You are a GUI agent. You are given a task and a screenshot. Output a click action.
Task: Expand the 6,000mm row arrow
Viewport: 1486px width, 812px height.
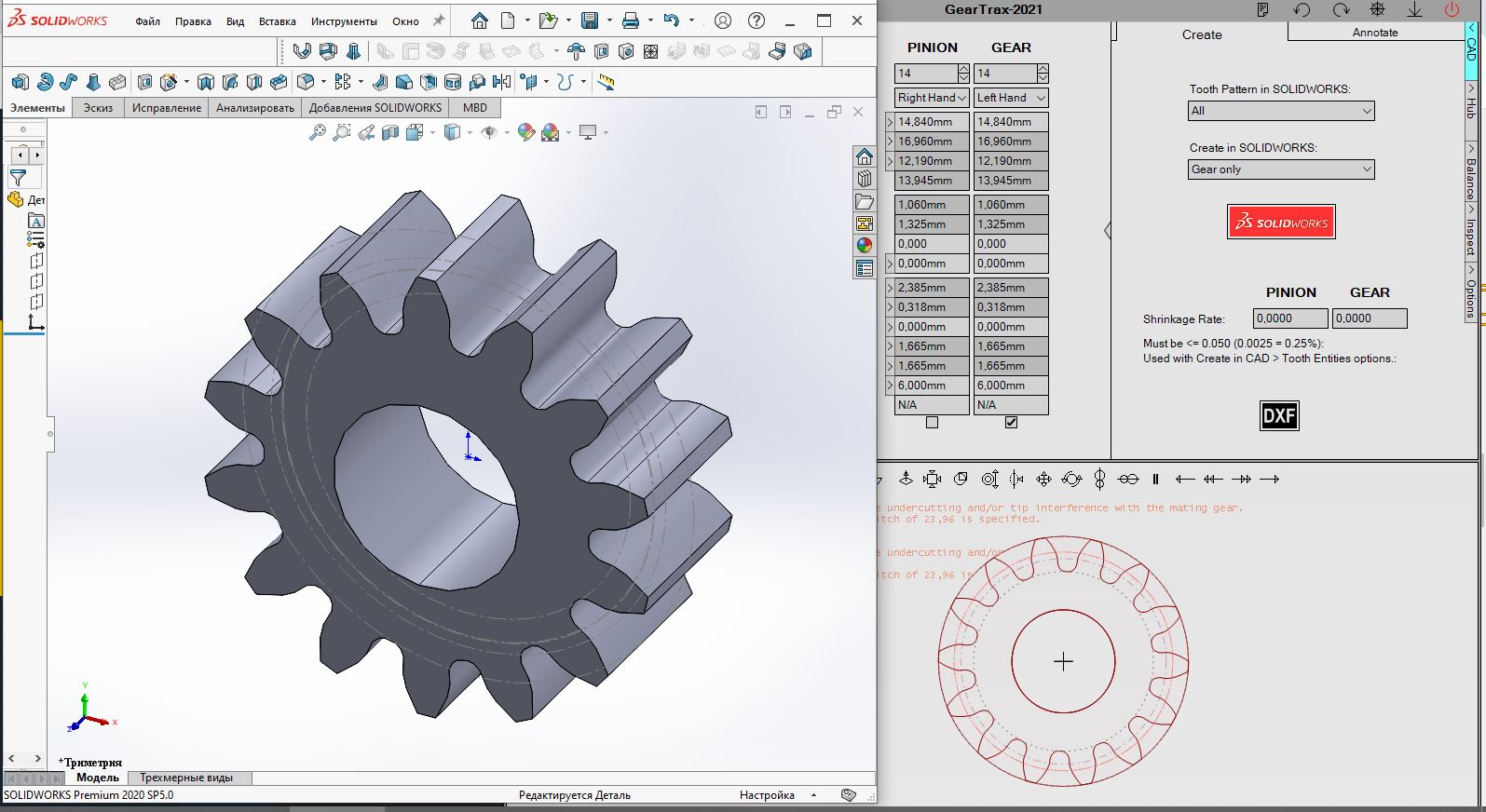coord(890,386)
